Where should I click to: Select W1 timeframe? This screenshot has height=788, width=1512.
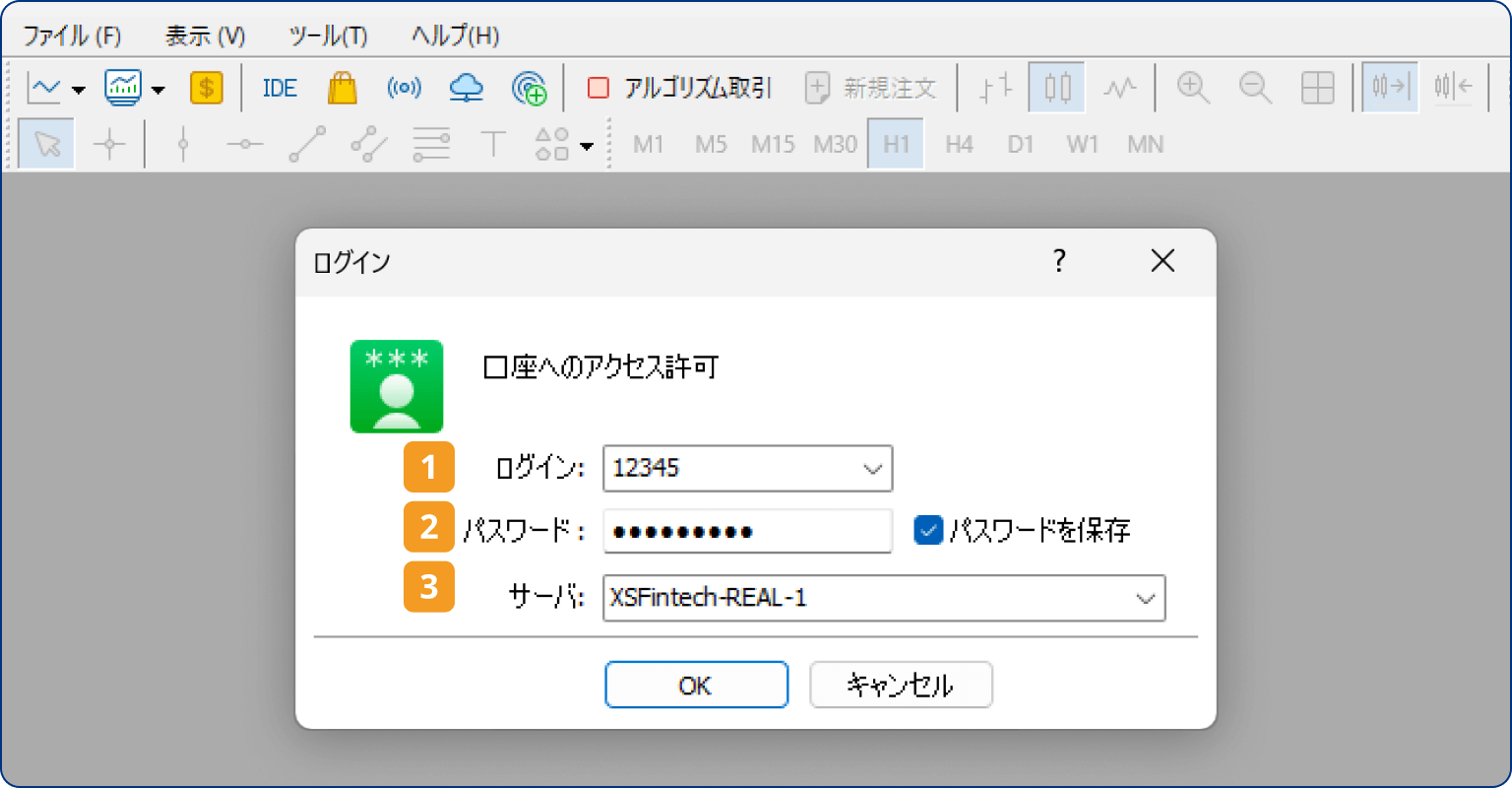point(1083,145)
